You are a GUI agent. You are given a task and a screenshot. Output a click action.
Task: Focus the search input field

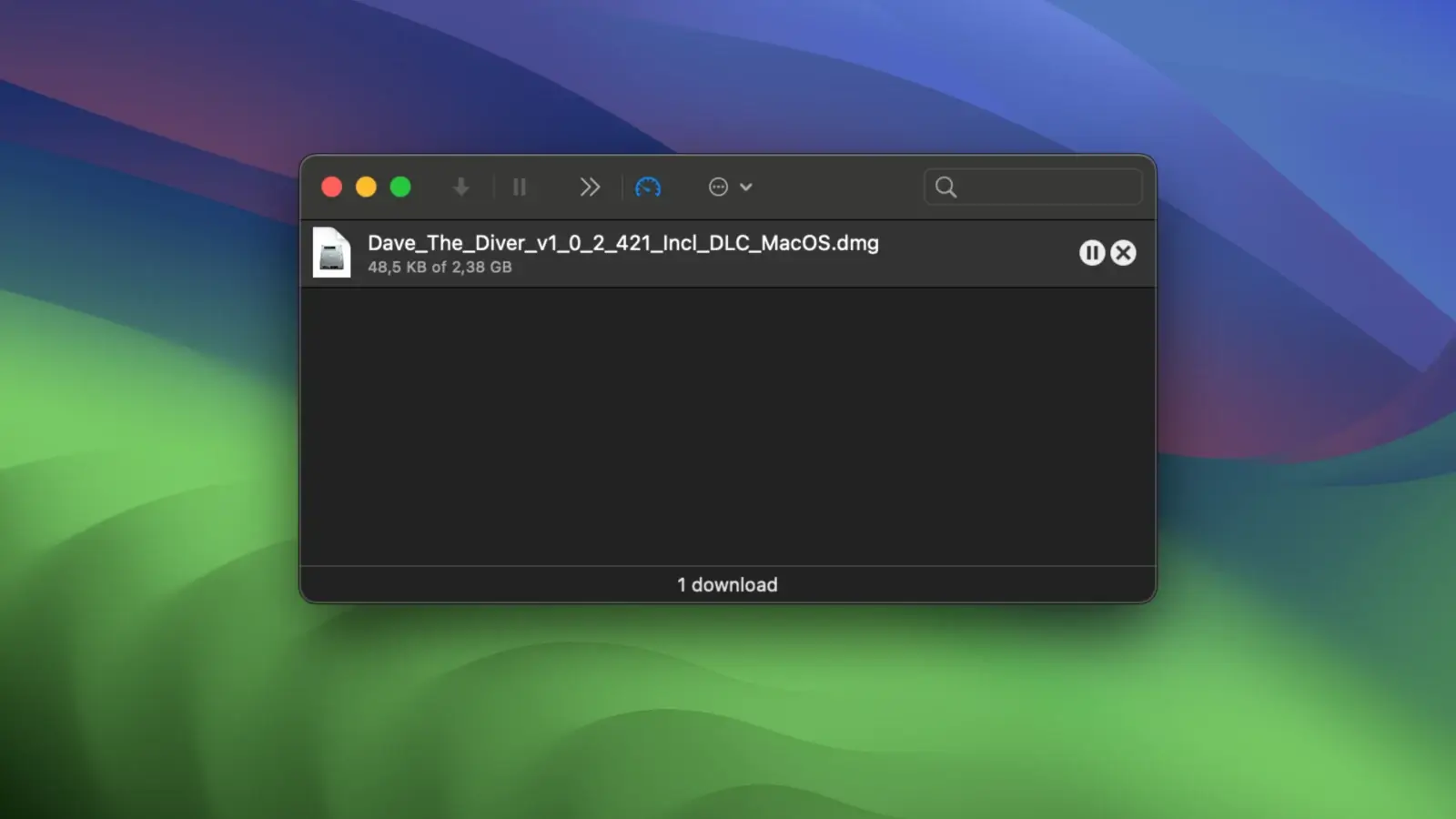[x=1046, y=187]
